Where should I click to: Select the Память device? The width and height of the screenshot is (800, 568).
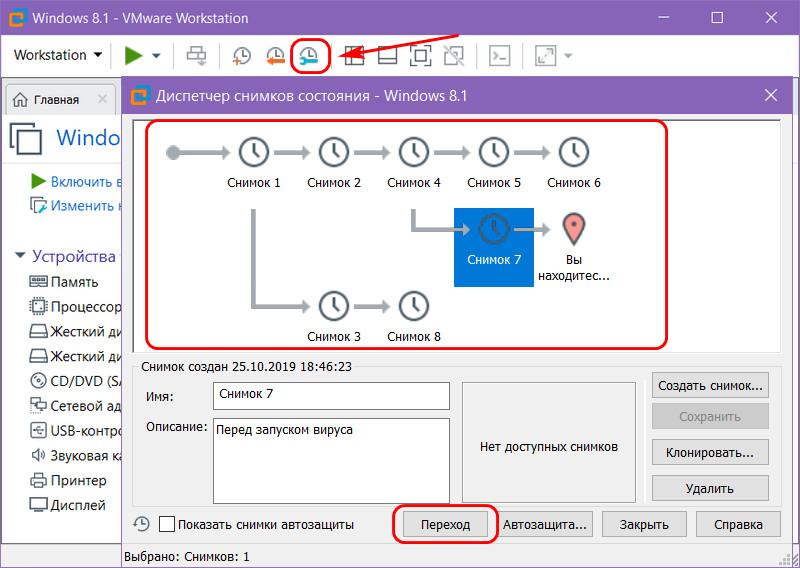coord(64,282)
